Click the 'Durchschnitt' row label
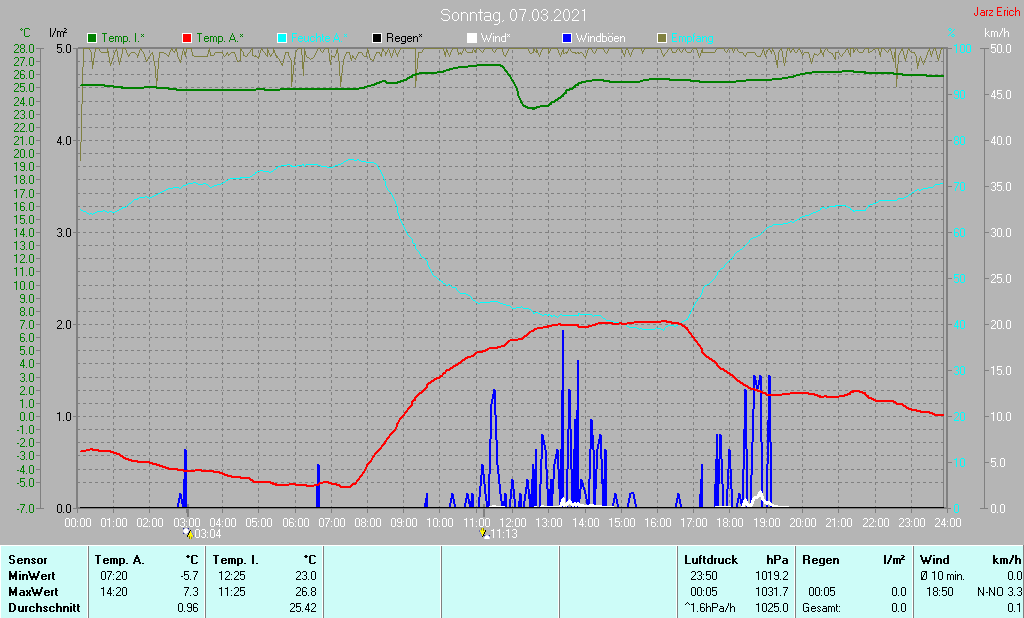Screen dimensions: 1024x618 tap(44, 608)
